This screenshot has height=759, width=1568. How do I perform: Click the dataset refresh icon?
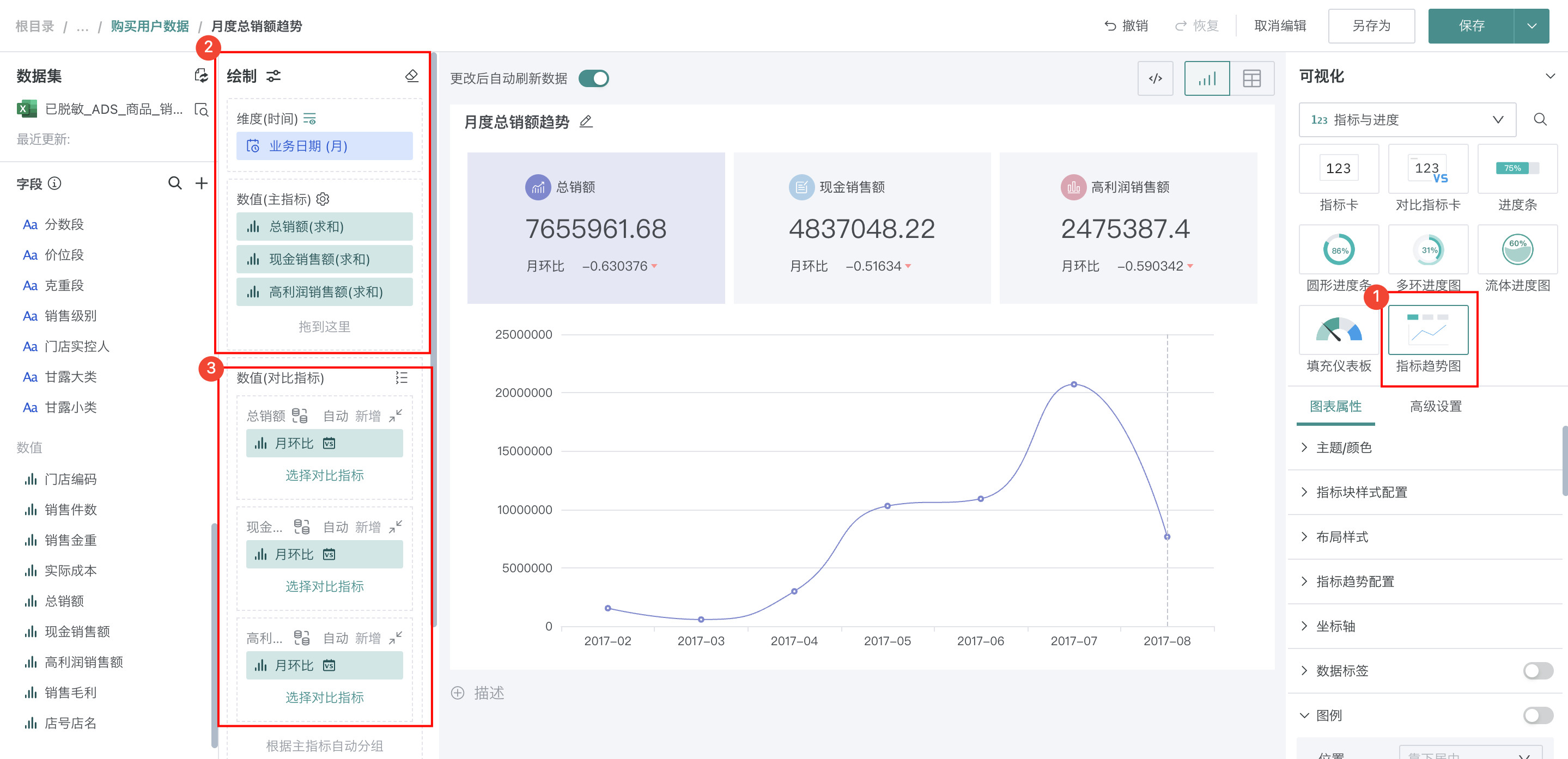(x=200, y=76)
